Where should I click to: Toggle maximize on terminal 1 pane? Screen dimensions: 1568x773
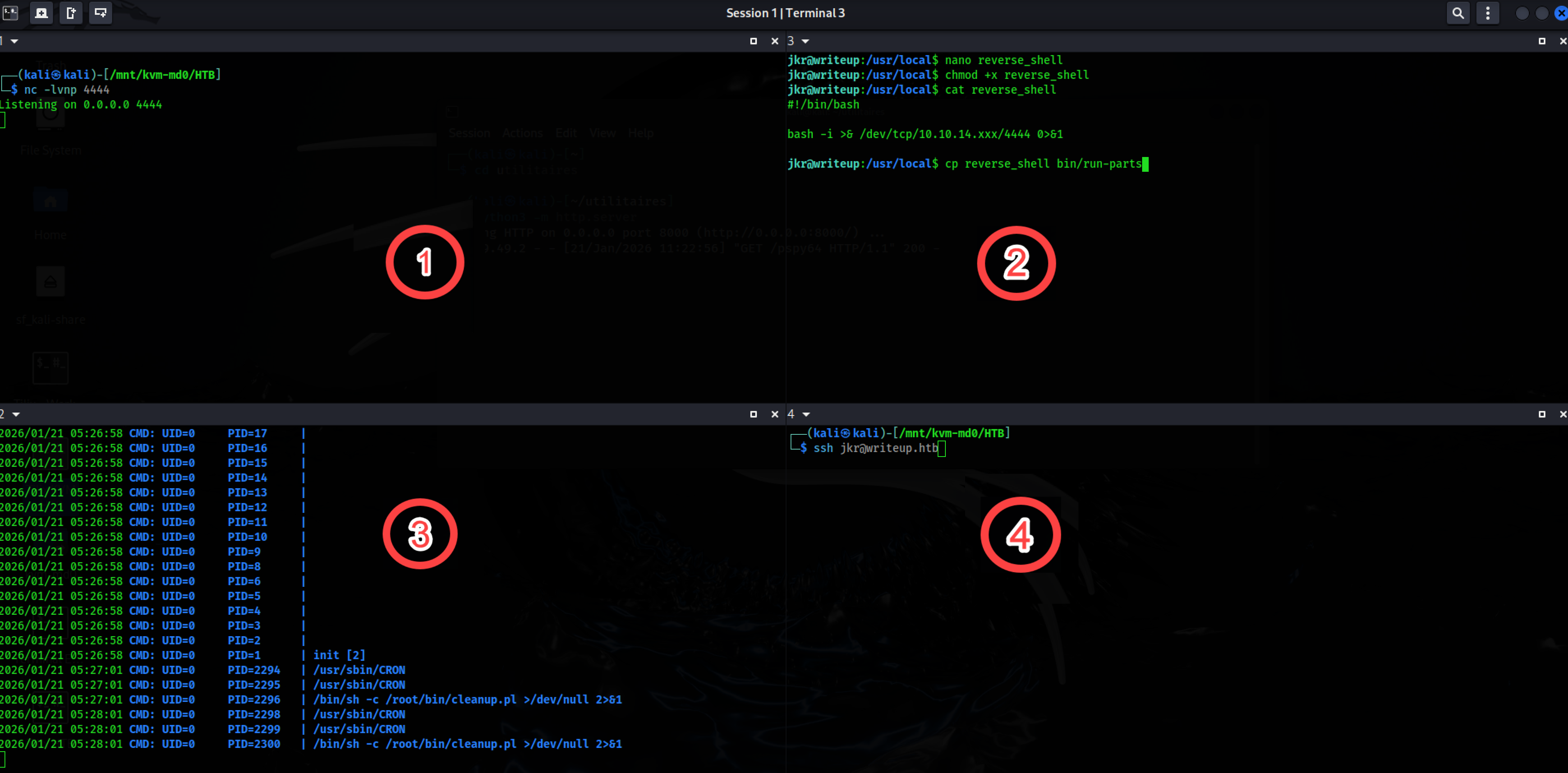pyautogui.click(x=753, y=41)
